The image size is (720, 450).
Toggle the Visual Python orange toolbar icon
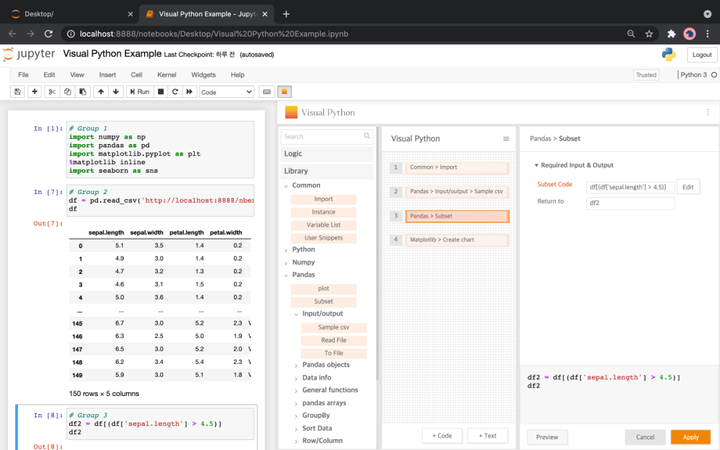[x=284, y=92]
